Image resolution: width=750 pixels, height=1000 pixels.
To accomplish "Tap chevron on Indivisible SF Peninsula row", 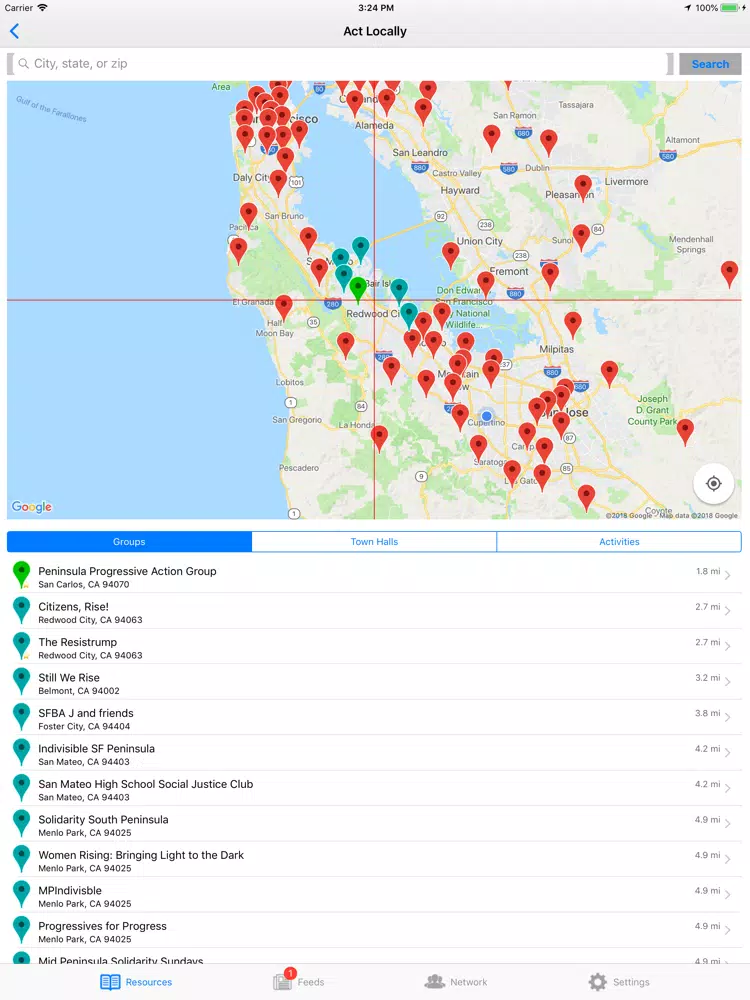I will (x=728, y=754).
